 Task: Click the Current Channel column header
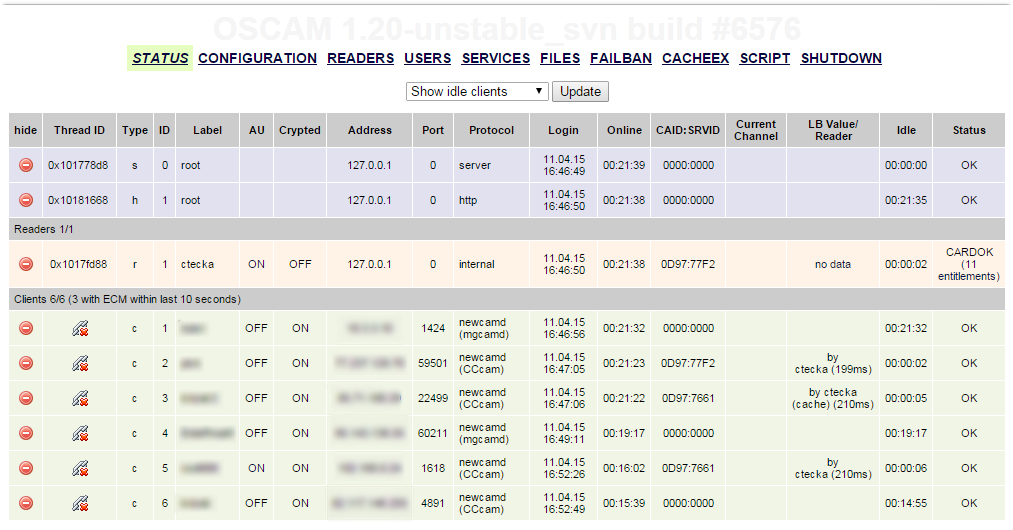pyautogui.click(x=756, y=130)
